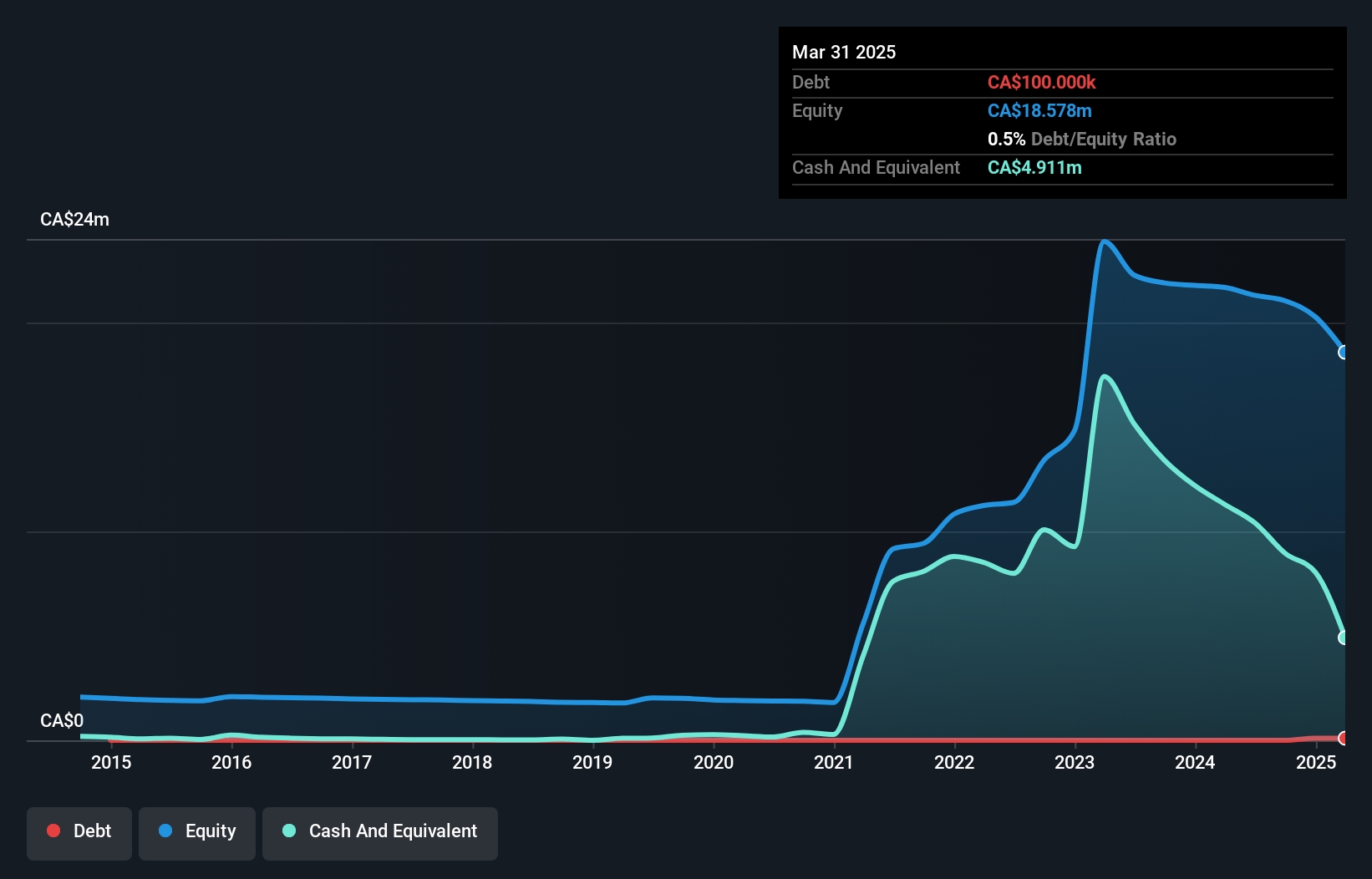1372x879 pixels.
Task: Click the blue Equity legend dot
Action: coord(165,831)
